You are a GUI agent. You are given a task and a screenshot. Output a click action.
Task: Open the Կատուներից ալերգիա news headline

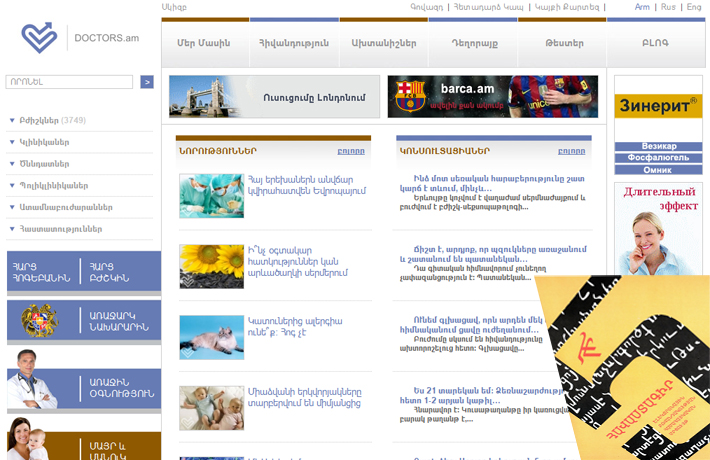pyautogui.click(x=295, y=327)
